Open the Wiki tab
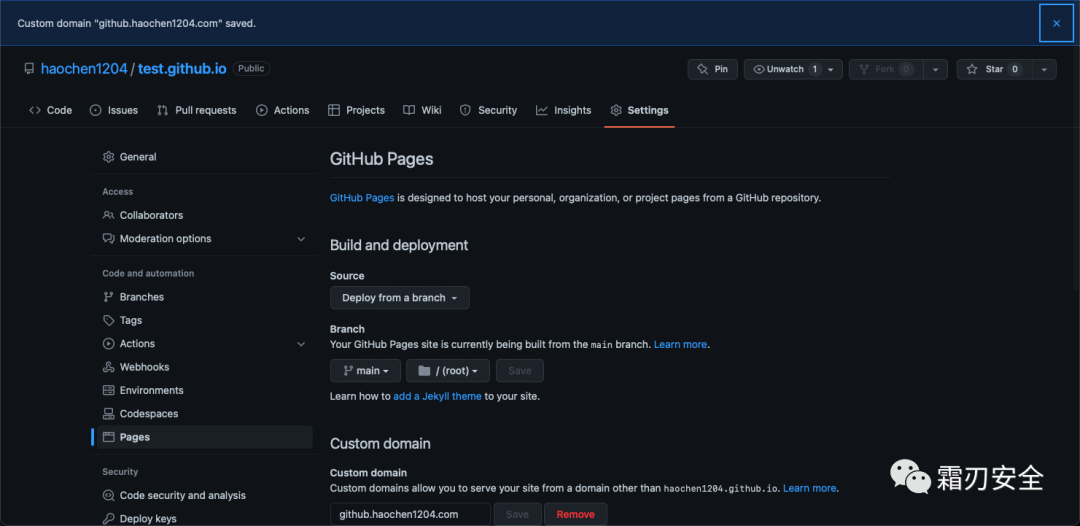 coord(422,110)
